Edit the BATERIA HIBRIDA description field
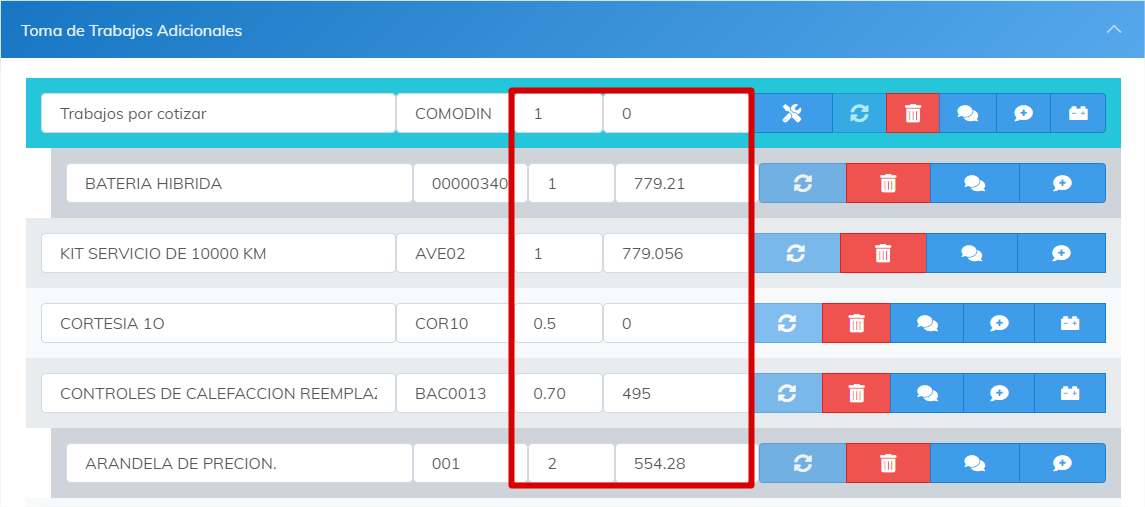1145x507 pixels. (x=238, y=184)
